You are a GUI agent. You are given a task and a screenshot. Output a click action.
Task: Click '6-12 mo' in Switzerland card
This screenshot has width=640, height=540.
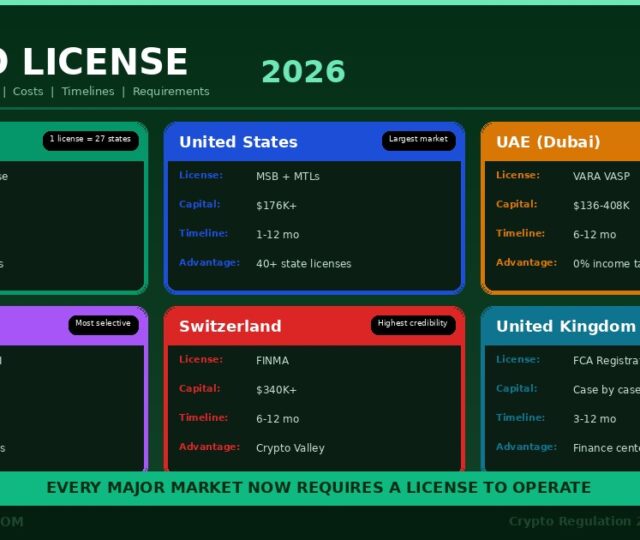278,419
